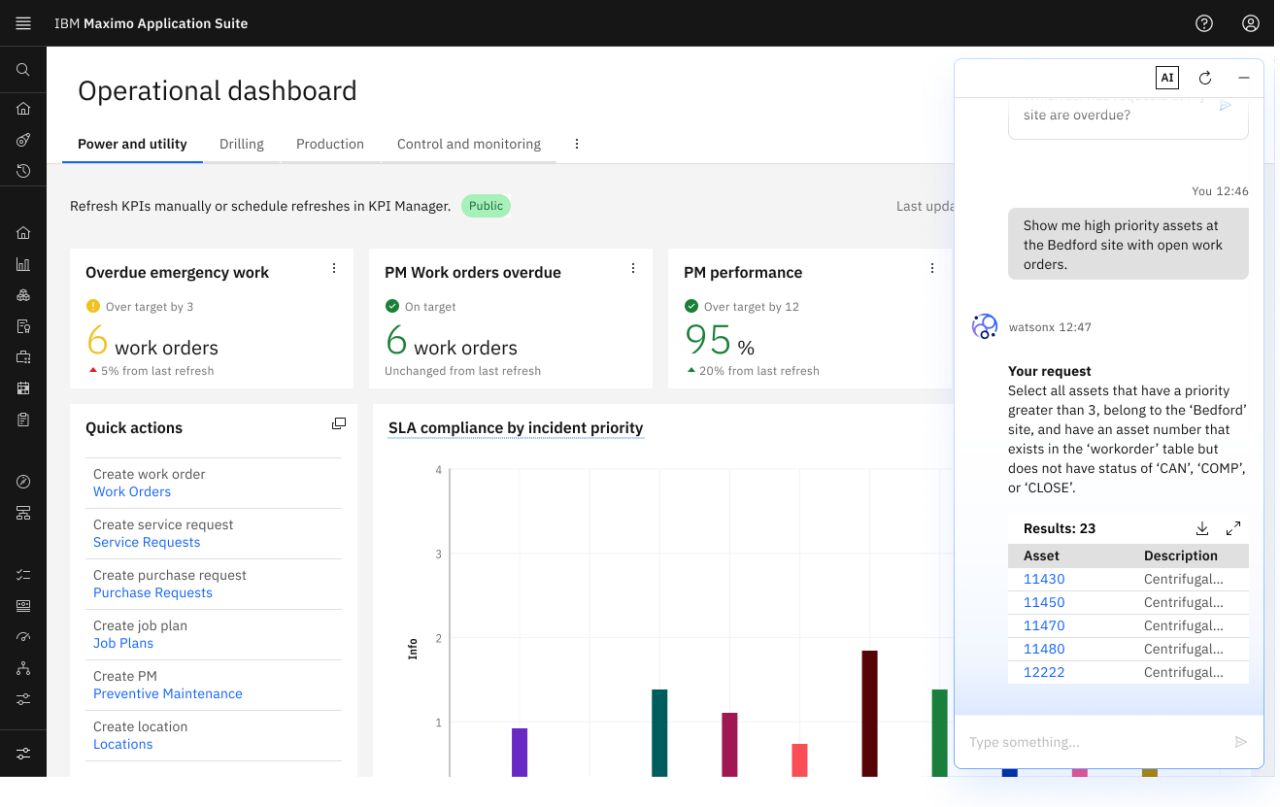Open asset 11480 link

(1044, 649)
